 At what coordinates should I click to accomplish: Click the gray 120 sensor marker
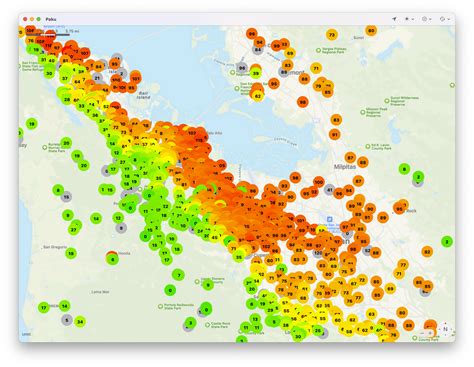click(x=317, y=253)
